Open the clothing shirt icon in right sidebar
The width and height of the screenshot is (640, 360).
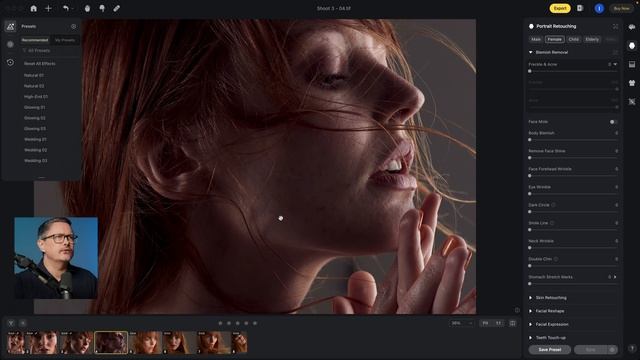tap(632, 83)
